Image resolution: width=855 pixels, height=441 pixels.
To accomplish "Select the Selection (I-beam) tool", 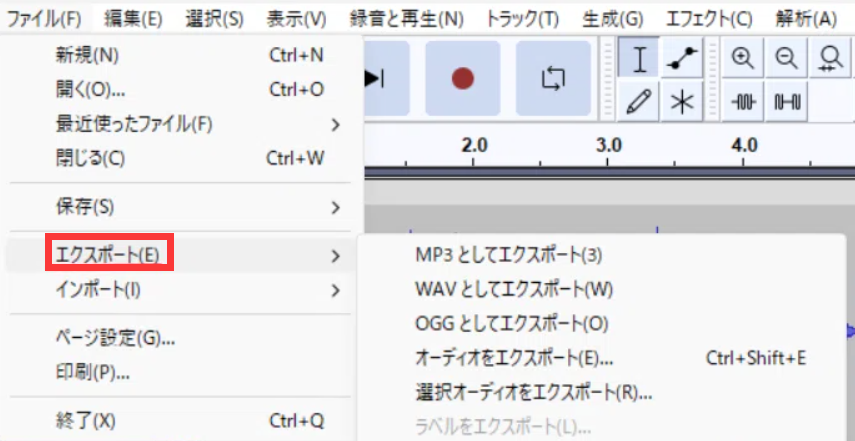I will click(x=640, y=59).
